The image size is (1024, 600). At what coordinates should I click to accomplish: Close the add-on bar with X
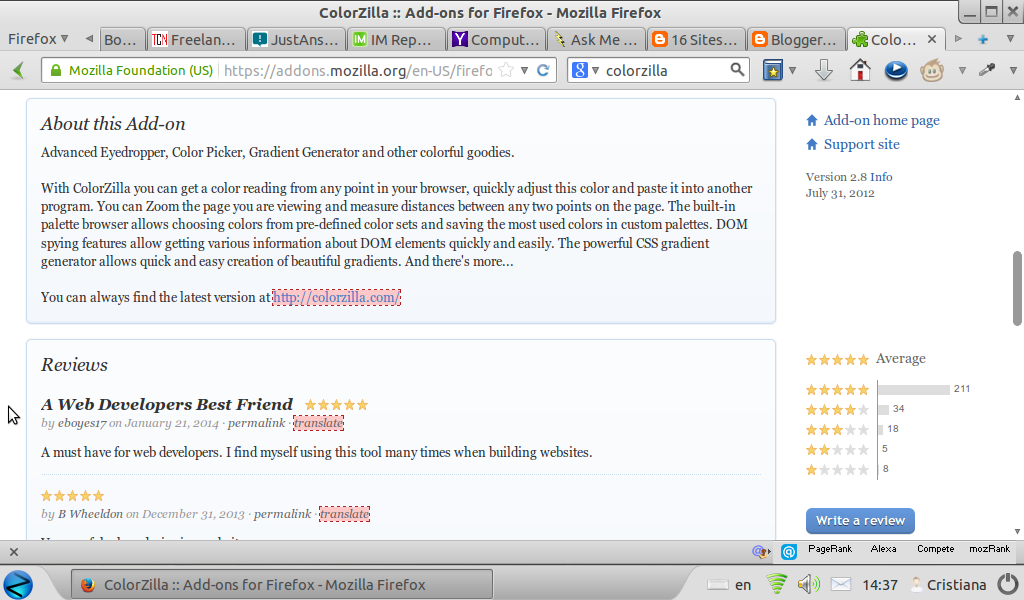[x=14, y=552]
